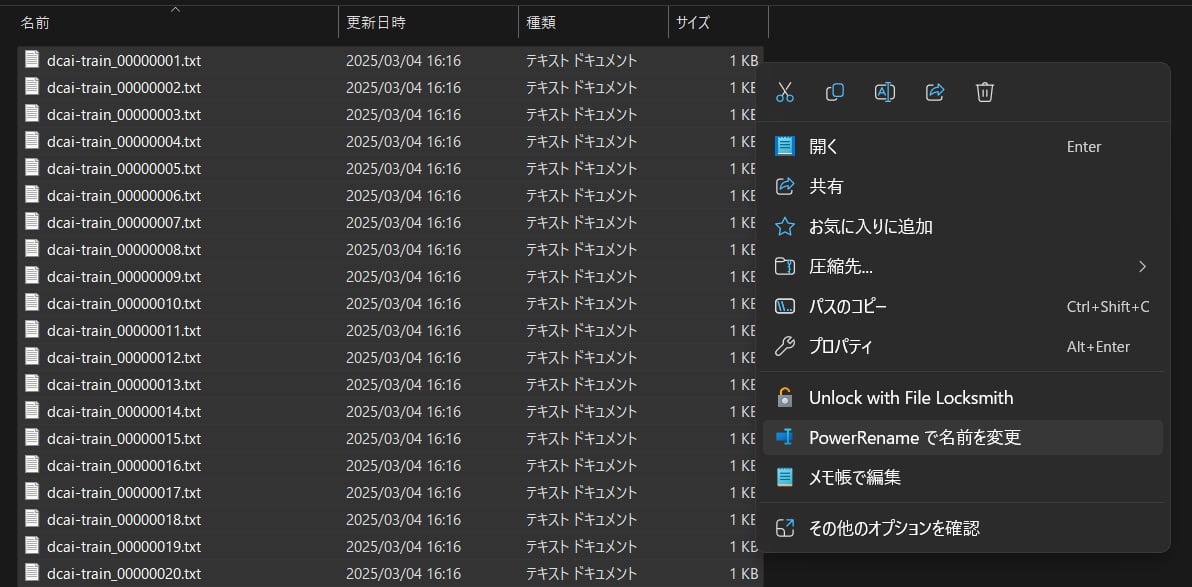1192x587 pixels.
Task: Click the notepad icon beside メモ帳で編集
Action: click(x=785, y=478)
